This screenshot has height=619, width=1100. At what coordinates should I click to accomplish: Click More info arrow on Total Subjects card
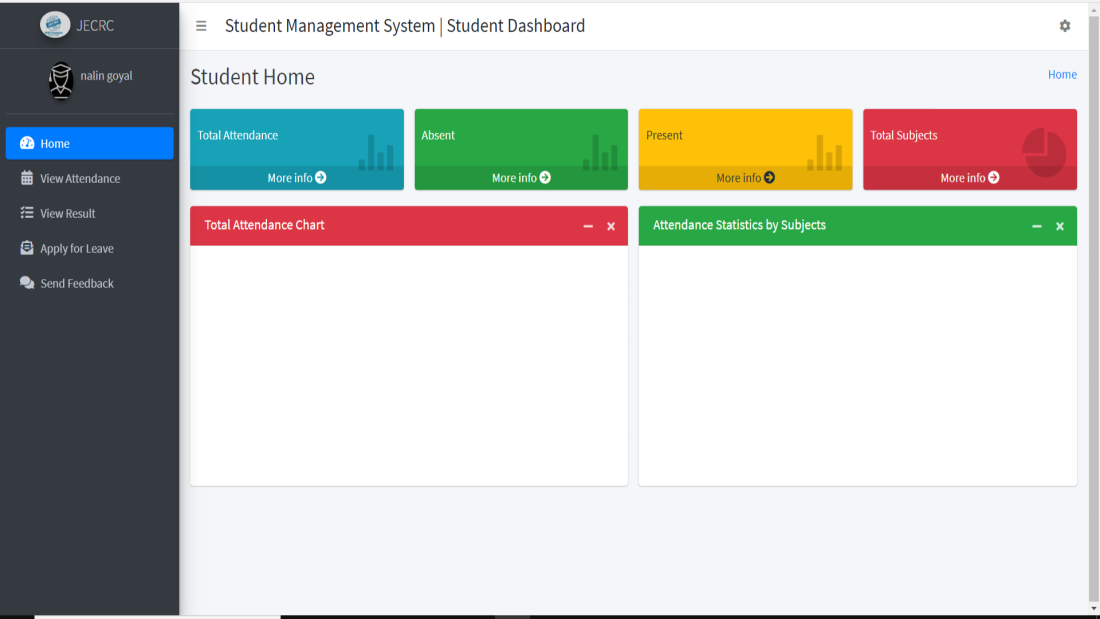[994, 178]
